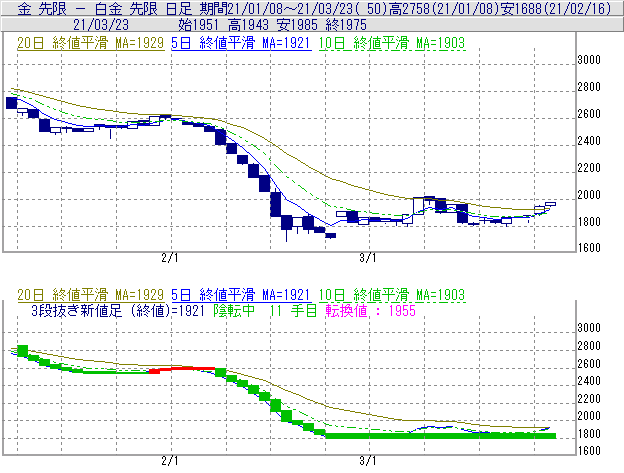This screenshot has height=473, width=624.
Task: Click the 2000 axis label of upper chart
Action: click(x=589, y=195)
